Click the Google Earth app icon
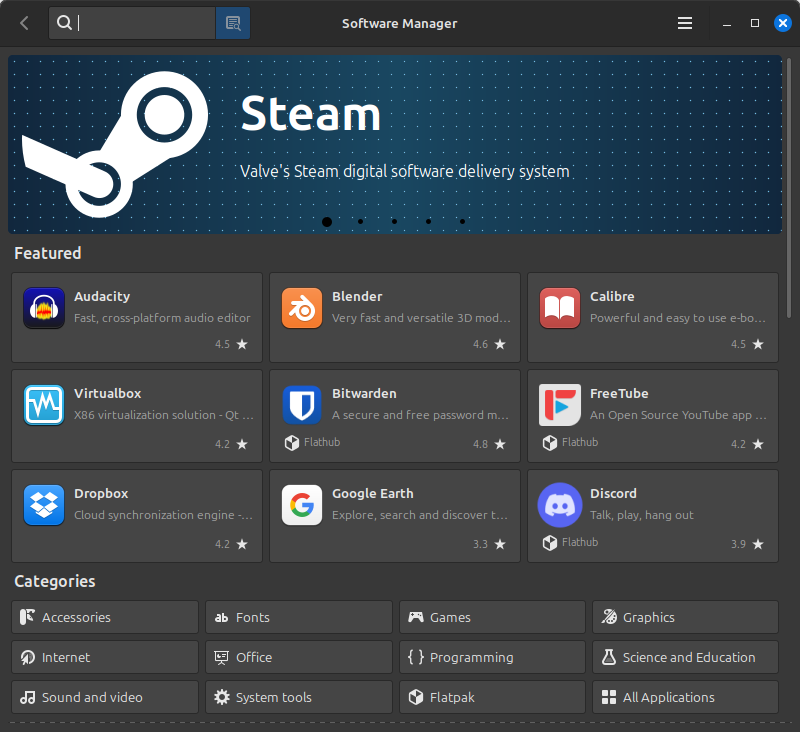Screen dimensions: 800x732 click(x=302, y=505)
